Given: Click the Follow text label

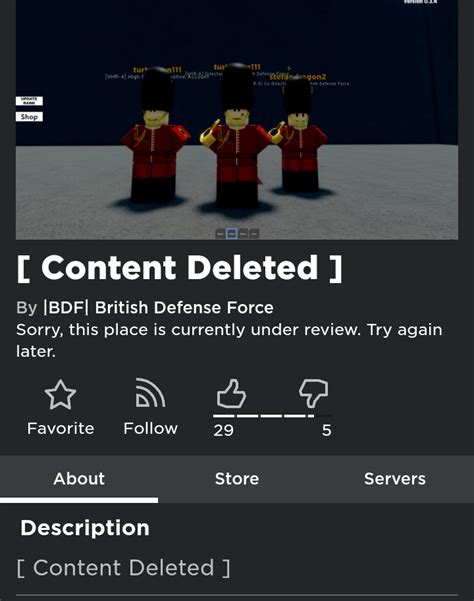Looking at the screenshot, I should tap(151, 429).
